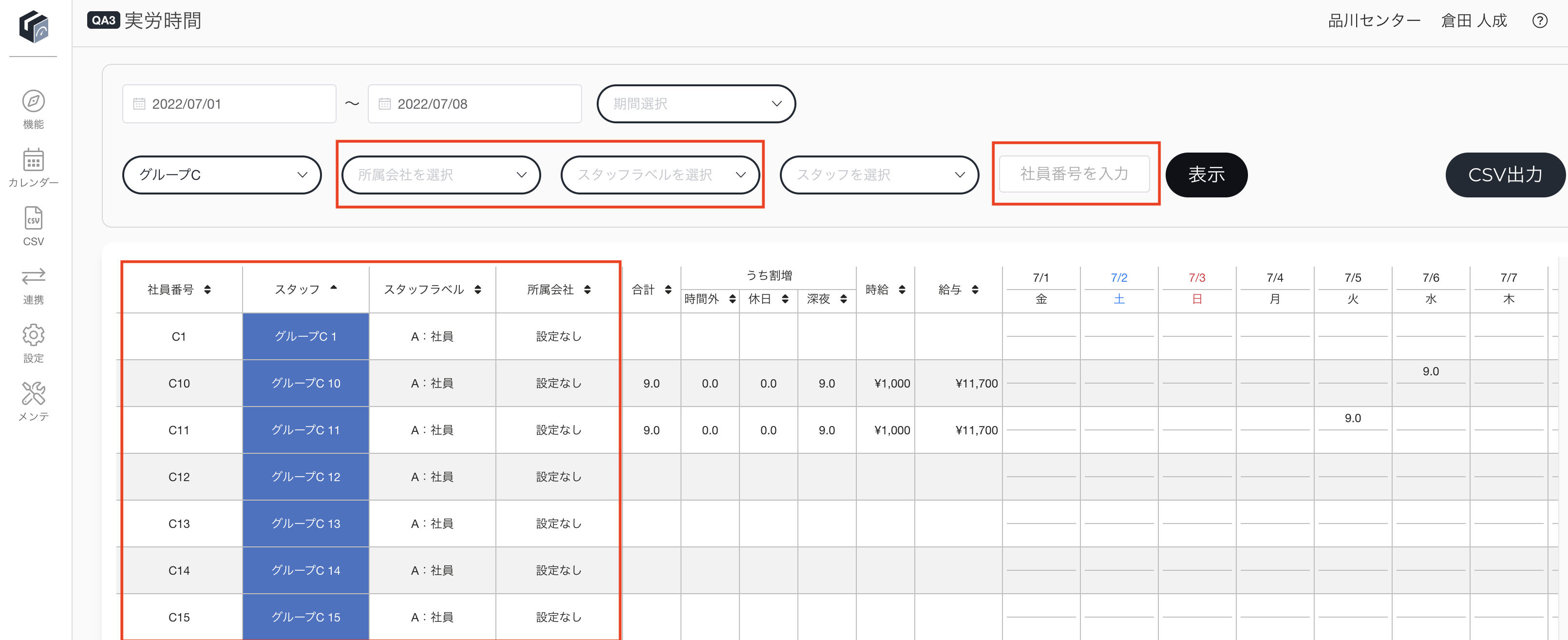Open the スタッフを選択 dropdown
This screenshot has width=1568, height=640.
click(x=880, y=175)
